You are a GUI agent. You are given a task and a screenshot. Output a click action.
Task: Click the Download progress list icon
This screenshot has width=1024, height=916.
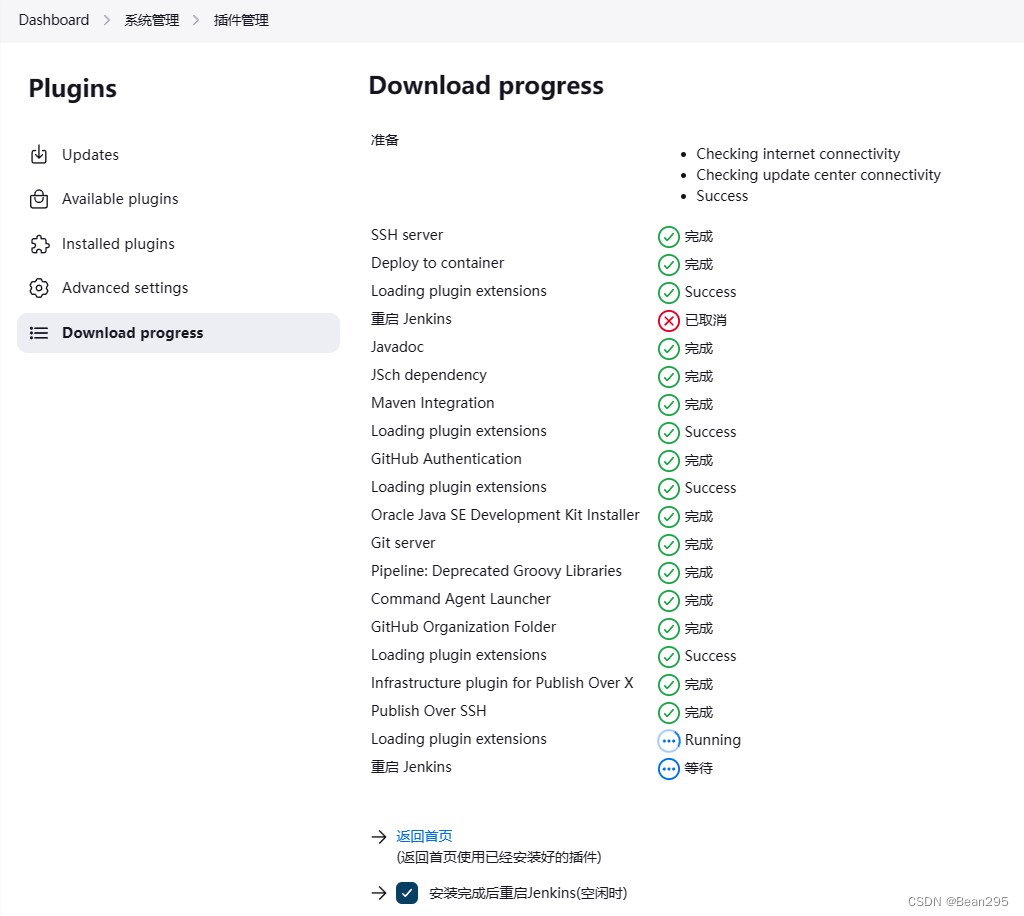tap(39, 333)
